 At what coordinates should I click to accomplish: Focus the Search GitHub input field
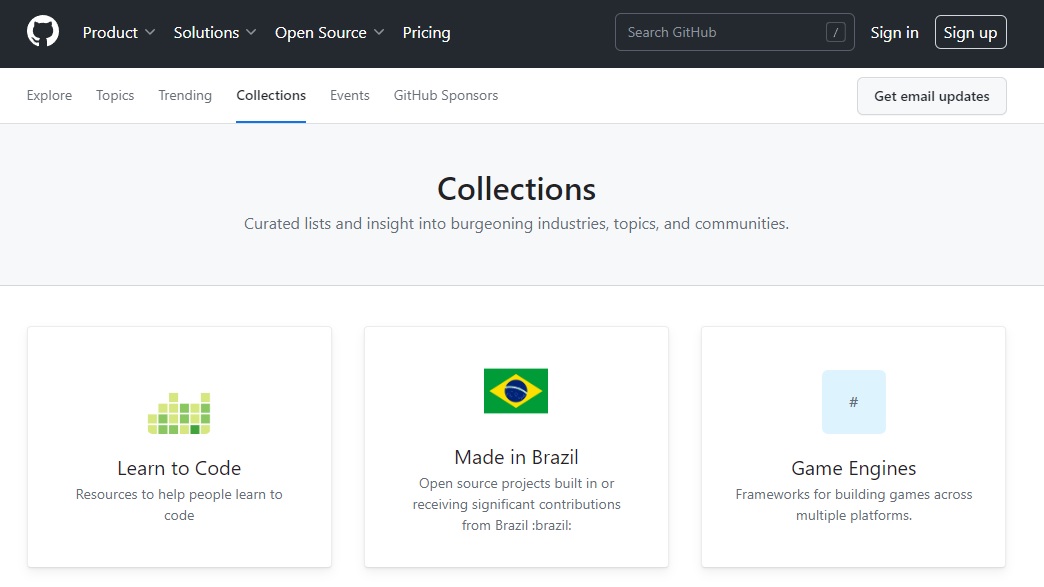pyautogui.click(x=720, y=32)
